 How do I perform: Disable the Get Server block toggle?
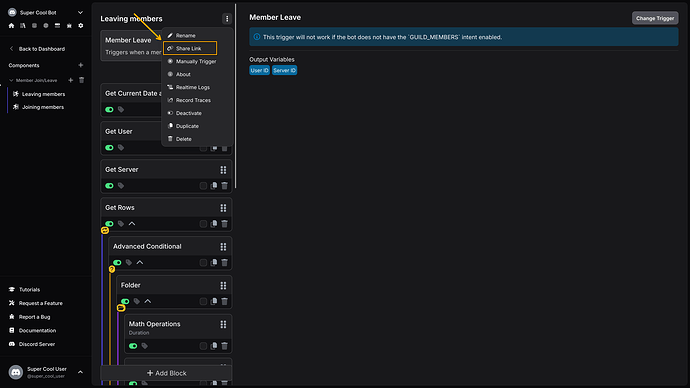(x=109, y=186)
